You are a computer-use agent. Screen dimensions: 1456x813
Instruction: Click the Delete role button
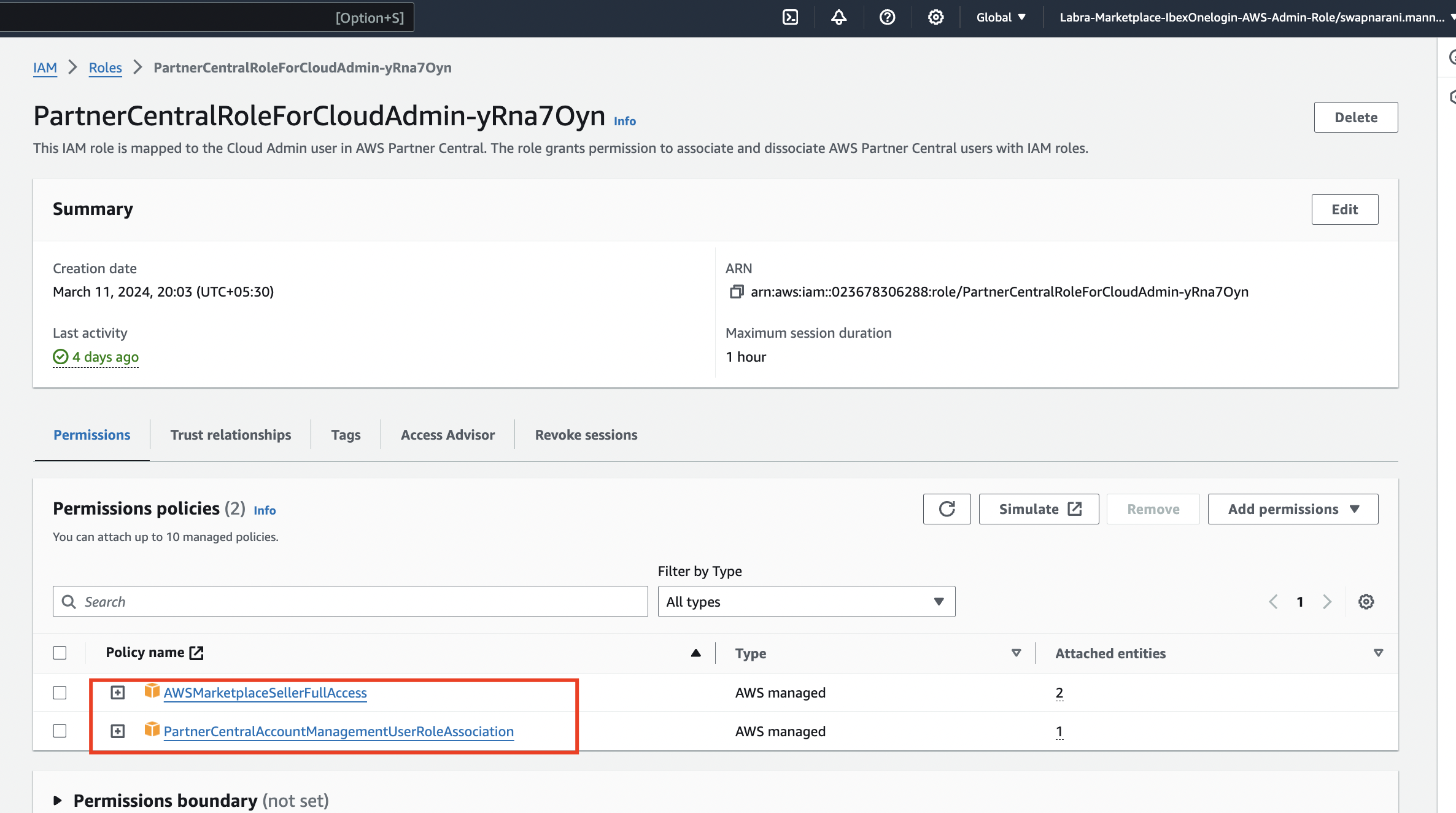coord(1355,117)
